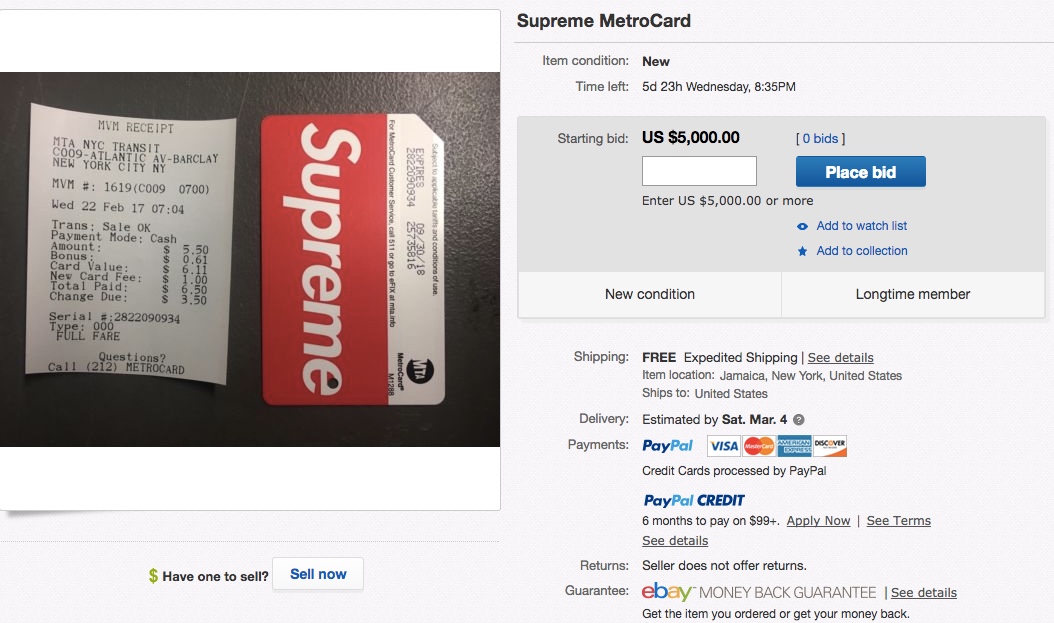Click the delivery estimate info question mark icon
1054x623 pixels.
point(799,420)
